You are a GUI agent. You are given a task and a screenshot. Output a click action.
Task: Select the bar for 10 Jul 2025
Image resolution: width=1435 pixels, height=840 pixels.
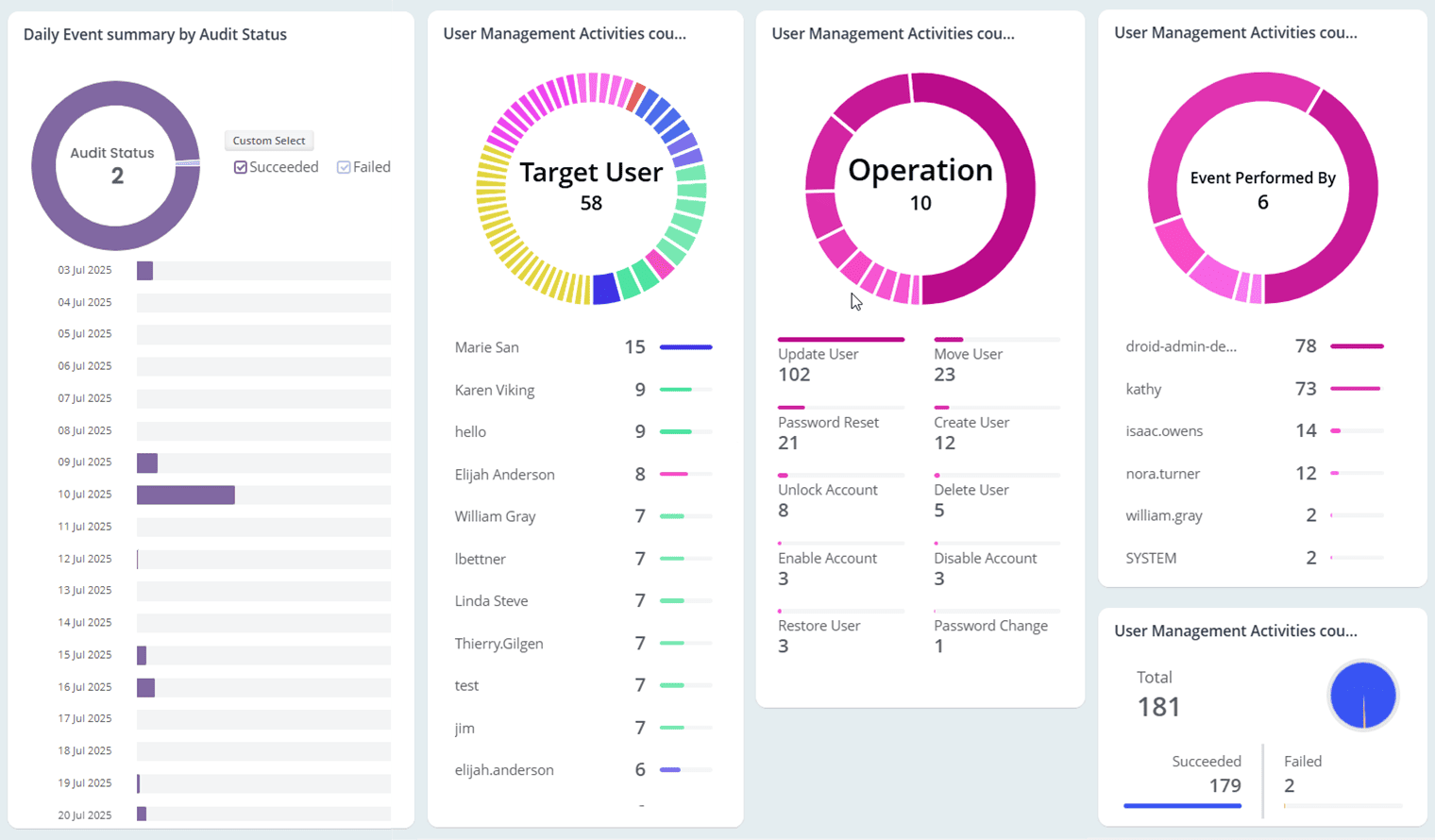185,494
